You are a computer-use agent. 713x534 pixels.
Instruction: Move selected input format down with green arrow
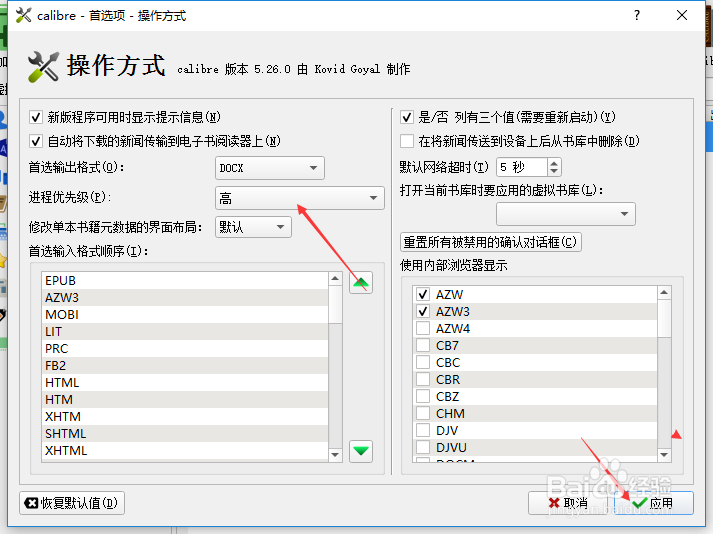(361, 451)
